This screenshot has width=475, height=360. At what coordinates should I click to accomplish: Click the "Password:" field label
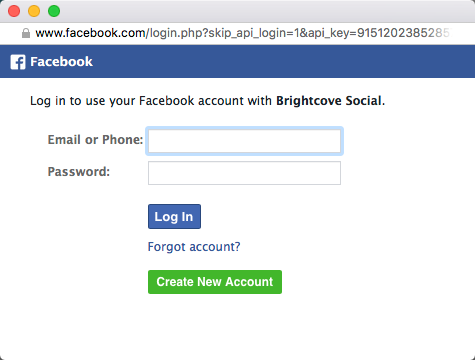(79, 172)
